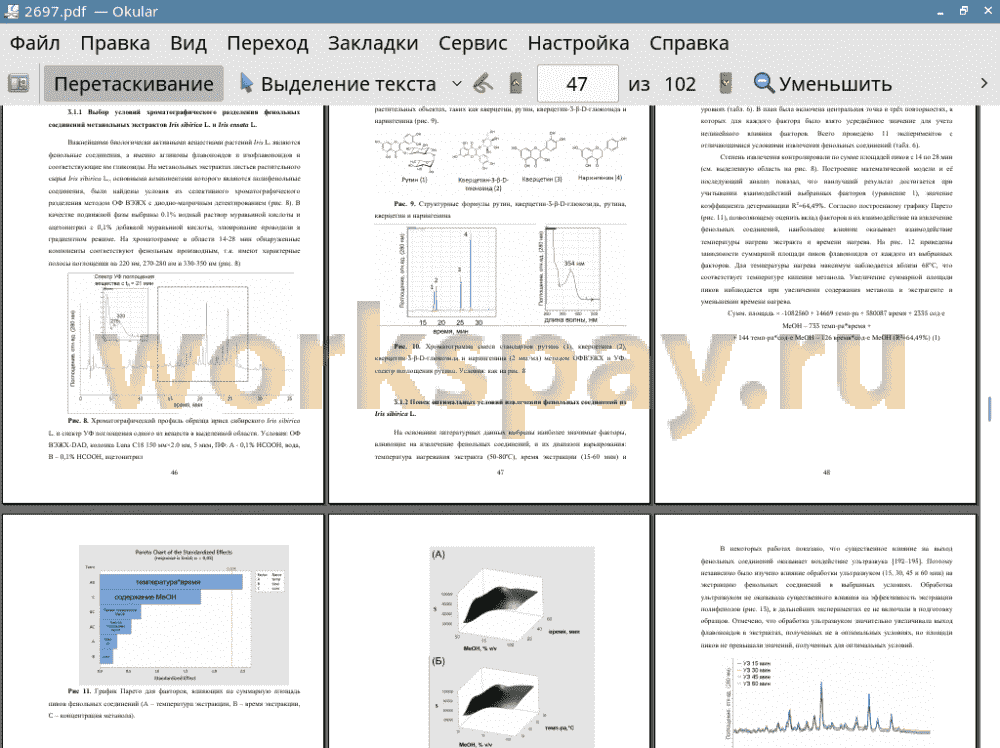The image size is (1000, 748).
Task: Click the Okular app icon in title bar
Action: click(x=10, y=11)
